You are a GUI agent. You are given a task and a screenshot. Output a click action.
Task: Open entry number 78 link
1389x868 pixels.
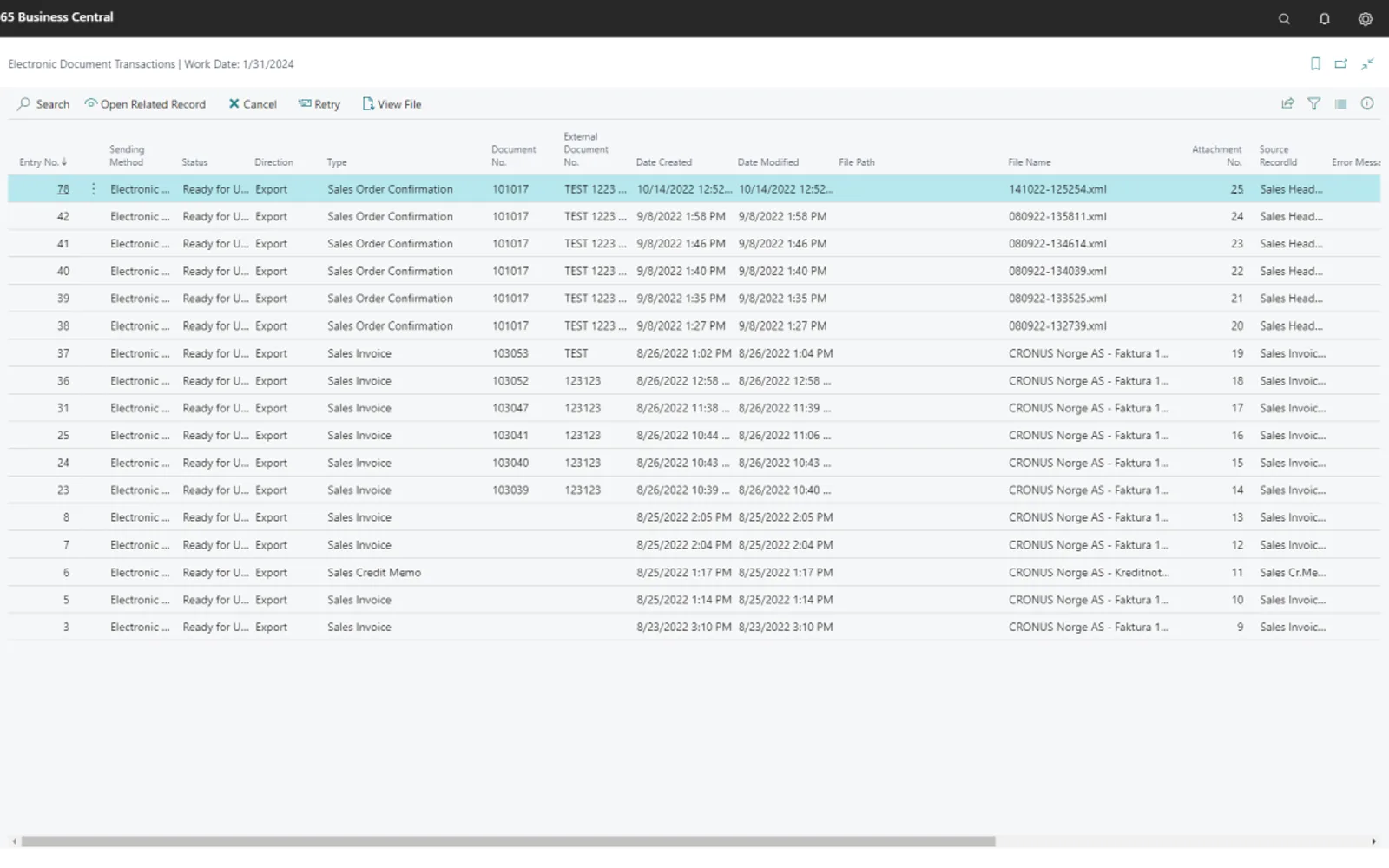pyautogui.click(x=63, y=188)
